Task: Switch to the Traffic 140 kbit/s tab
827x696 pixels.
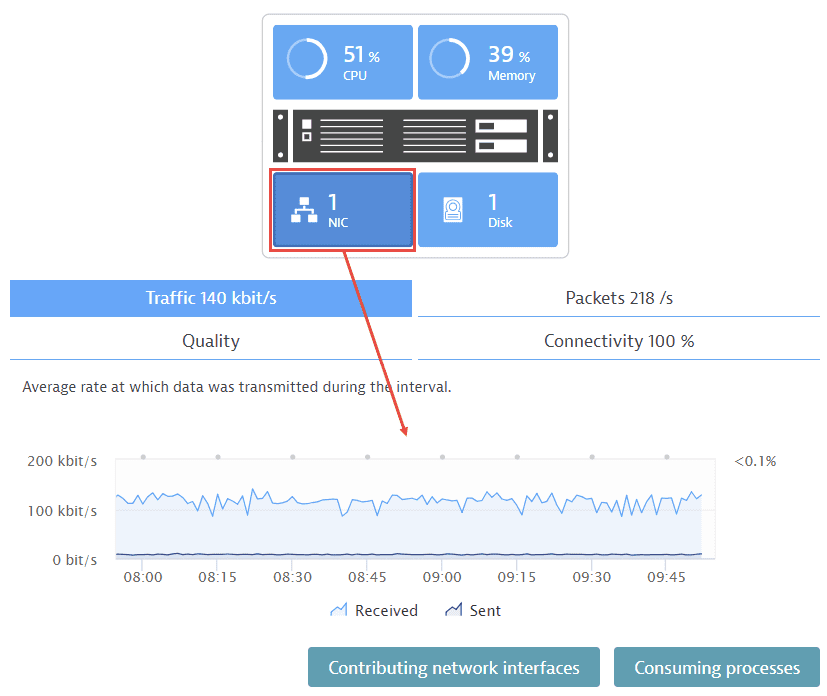Action: [211, 298]
